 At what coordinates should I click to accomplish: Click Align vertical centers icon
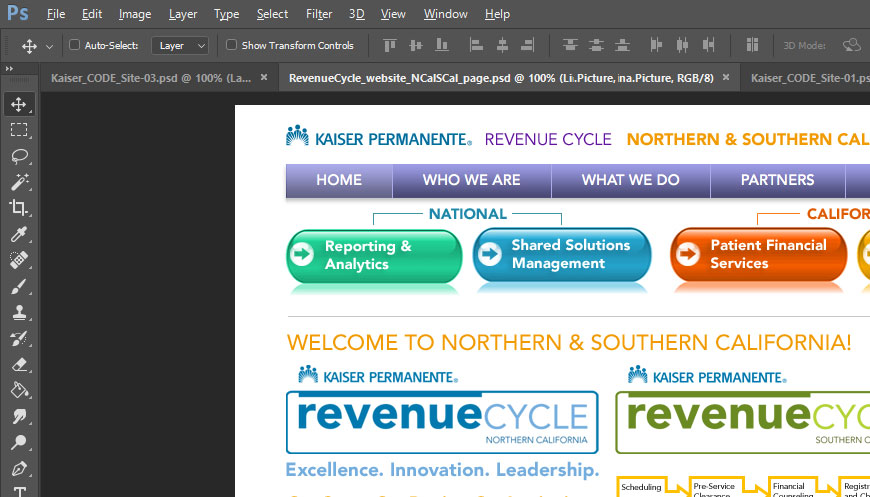tap(416, 45)
